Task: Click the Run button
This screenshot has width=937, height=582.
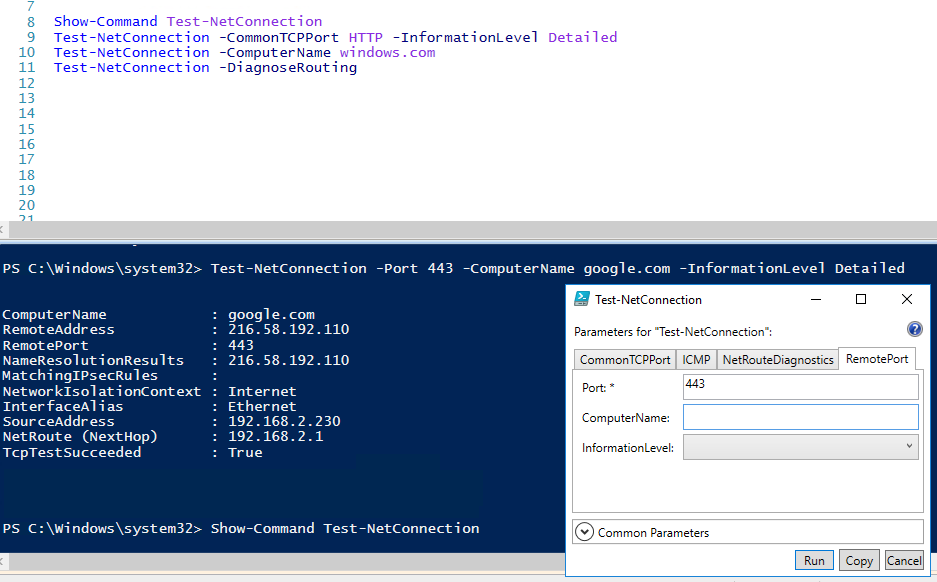Action: point(814,560)
